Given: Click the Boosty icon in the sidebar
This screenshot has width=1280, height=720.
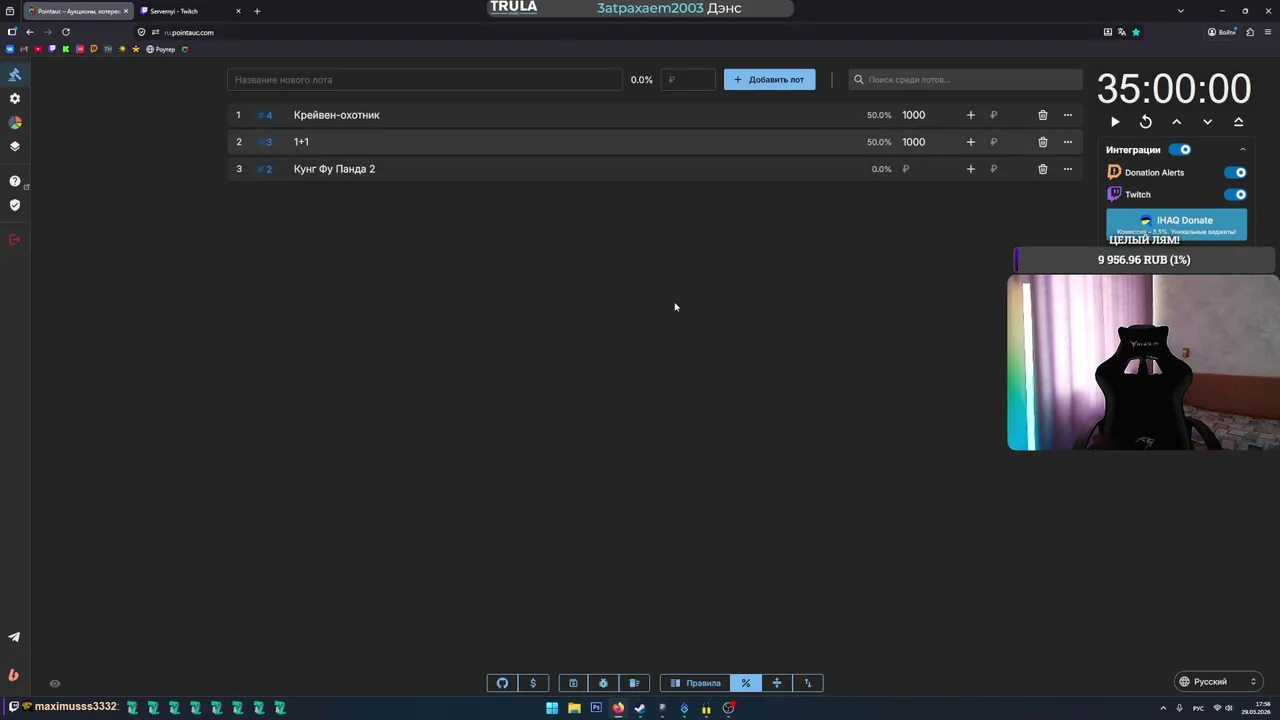Looking at the screenshot, I should pyautogui.click(x=15, y=675).
